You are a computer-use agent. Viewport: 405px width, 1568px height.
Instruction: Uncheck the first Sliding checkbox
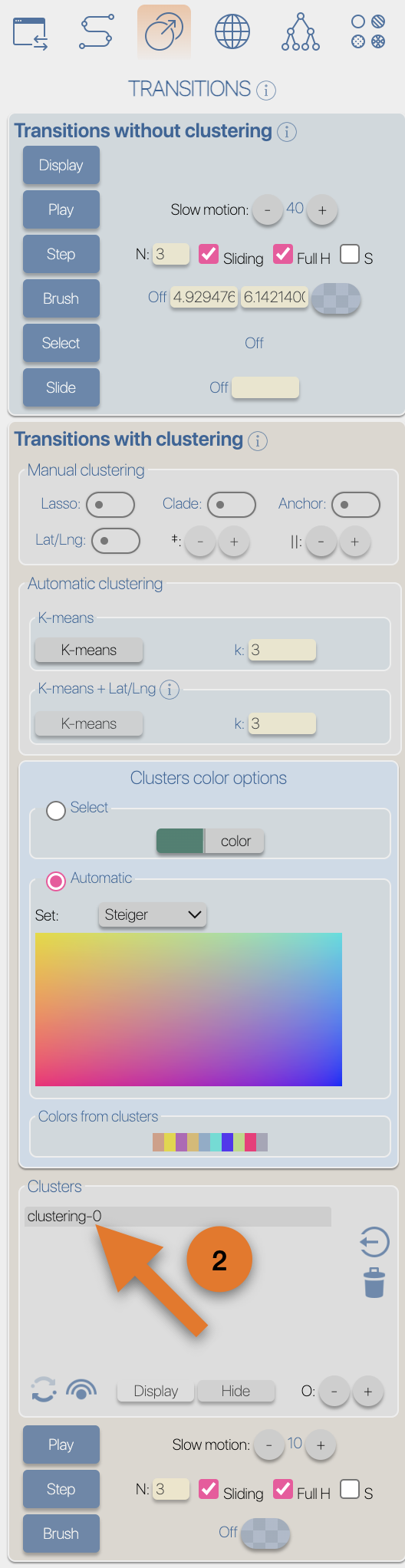(208, 254)
